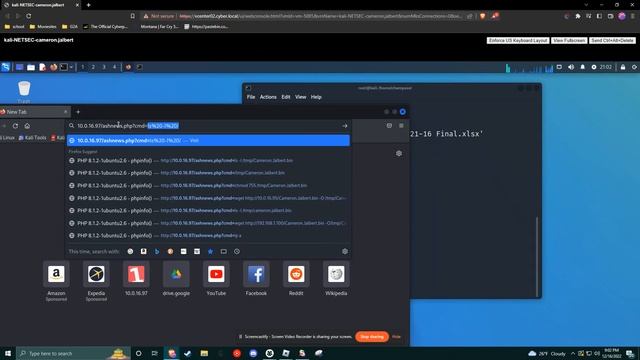The height and width of the screenshot is (360, 640).
Task: Open the Edit menu in the terminal window
Action: 286,97
